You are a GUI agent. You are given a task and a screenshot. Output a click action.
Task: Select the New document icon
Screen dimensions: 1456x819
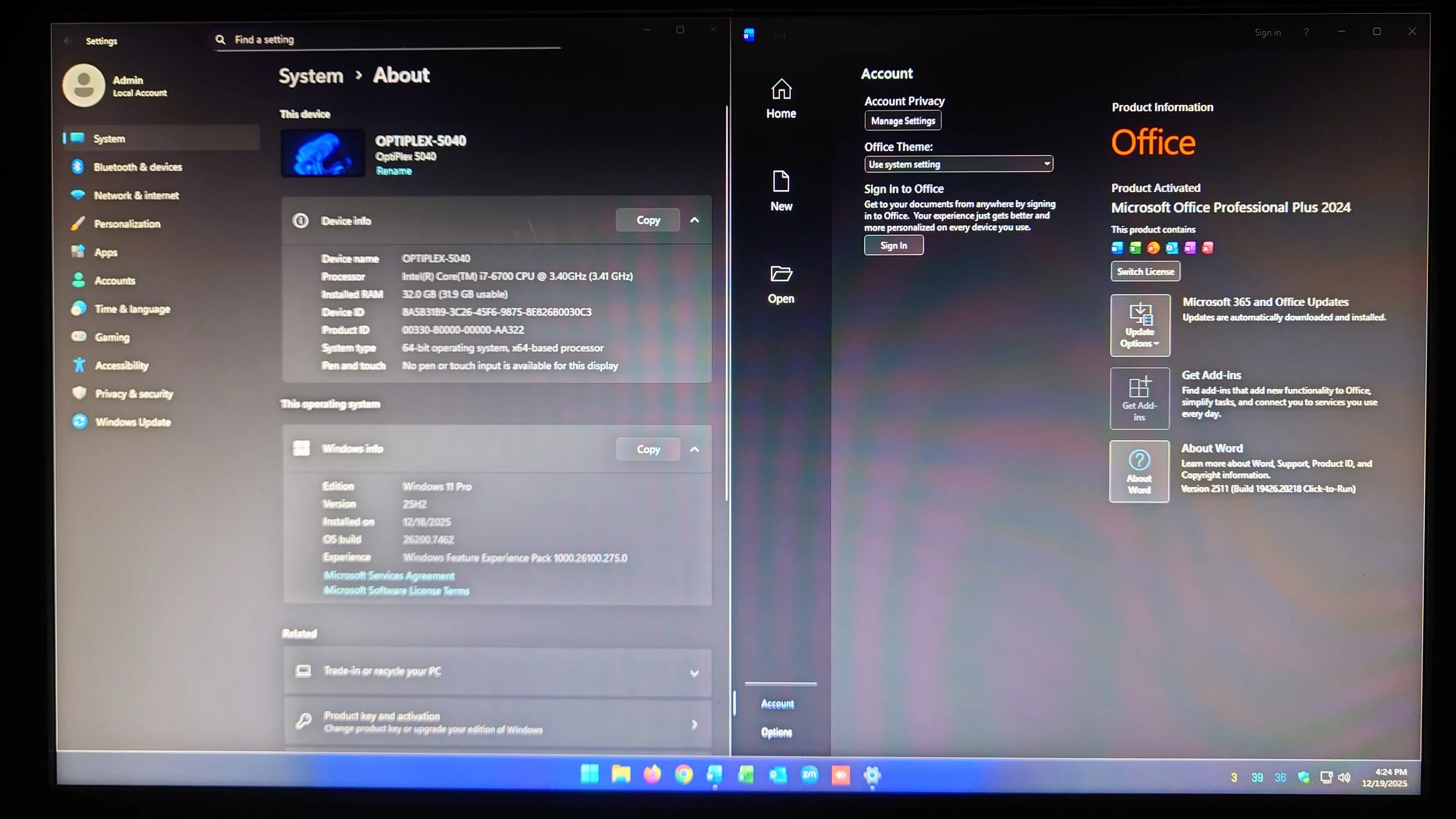click(x=781, y=182)
